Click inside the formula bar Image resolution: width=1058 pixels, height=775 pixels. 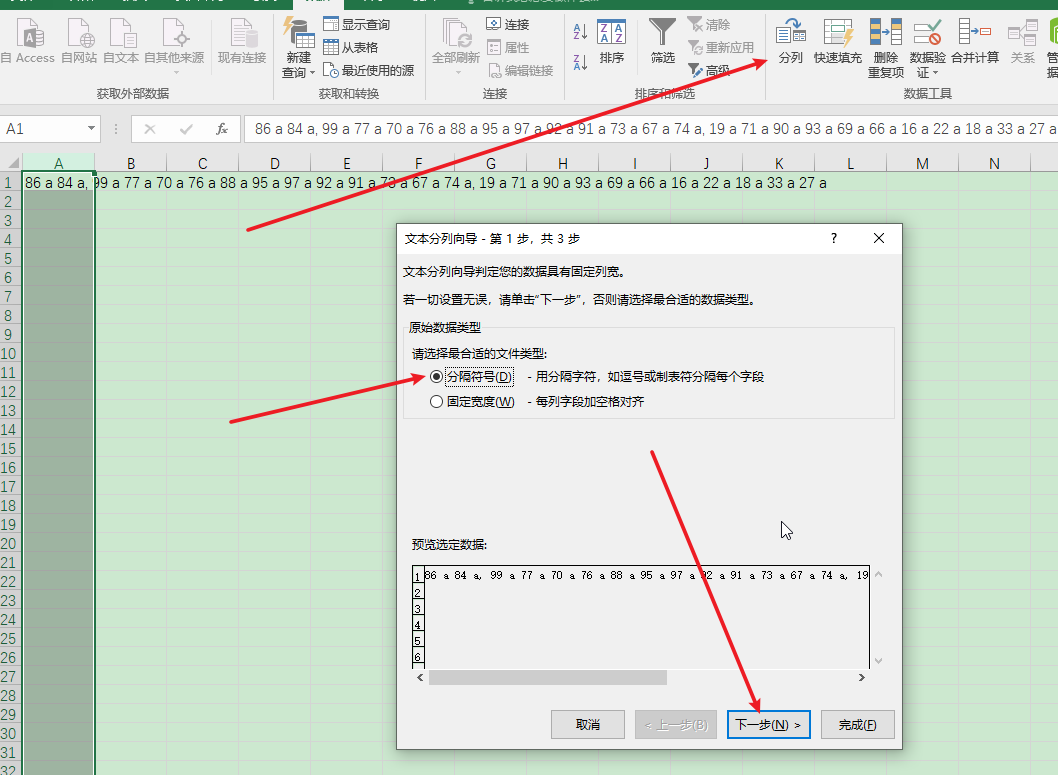[500, 129]
